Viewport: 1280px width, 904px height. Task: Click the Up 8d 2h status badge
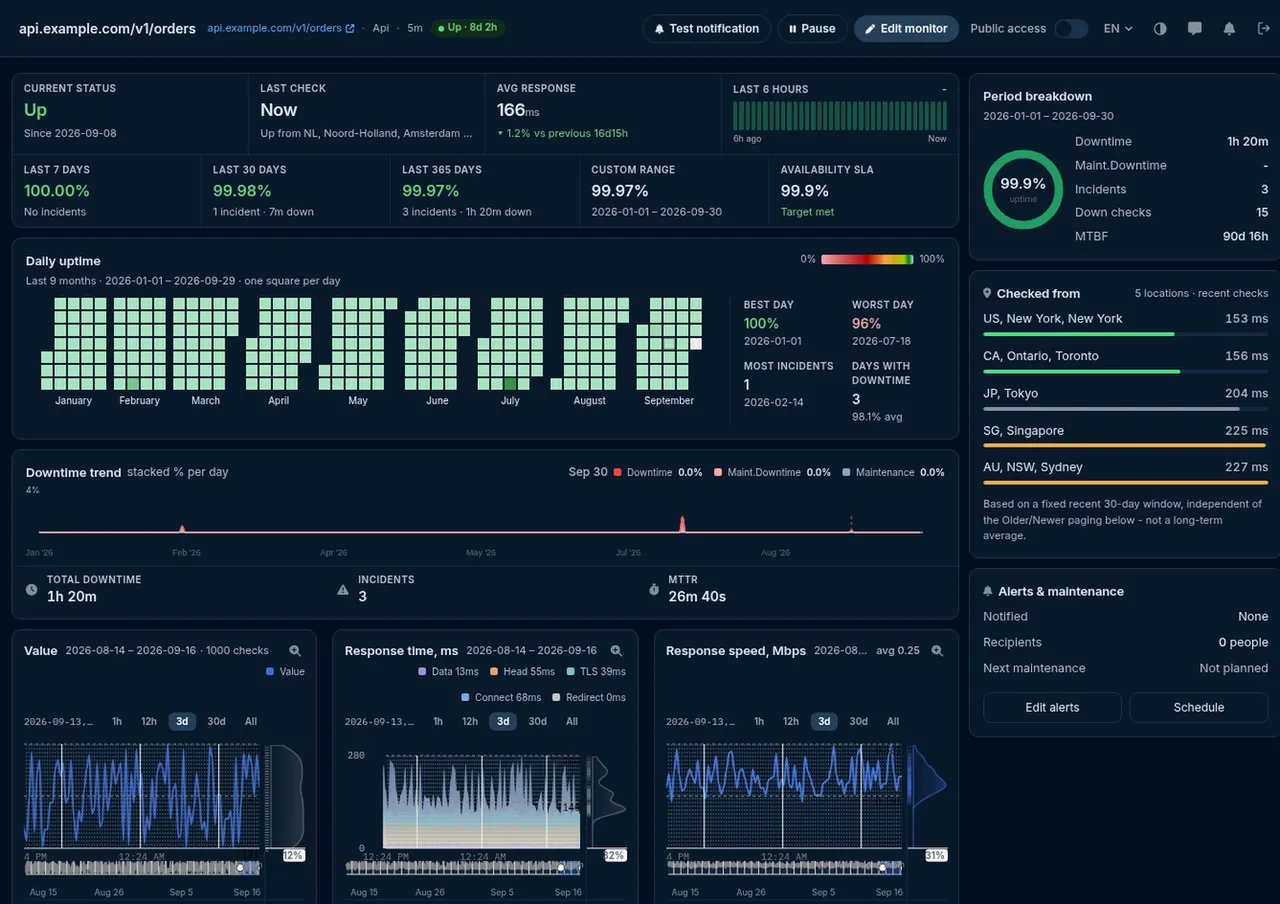(468, 28)
